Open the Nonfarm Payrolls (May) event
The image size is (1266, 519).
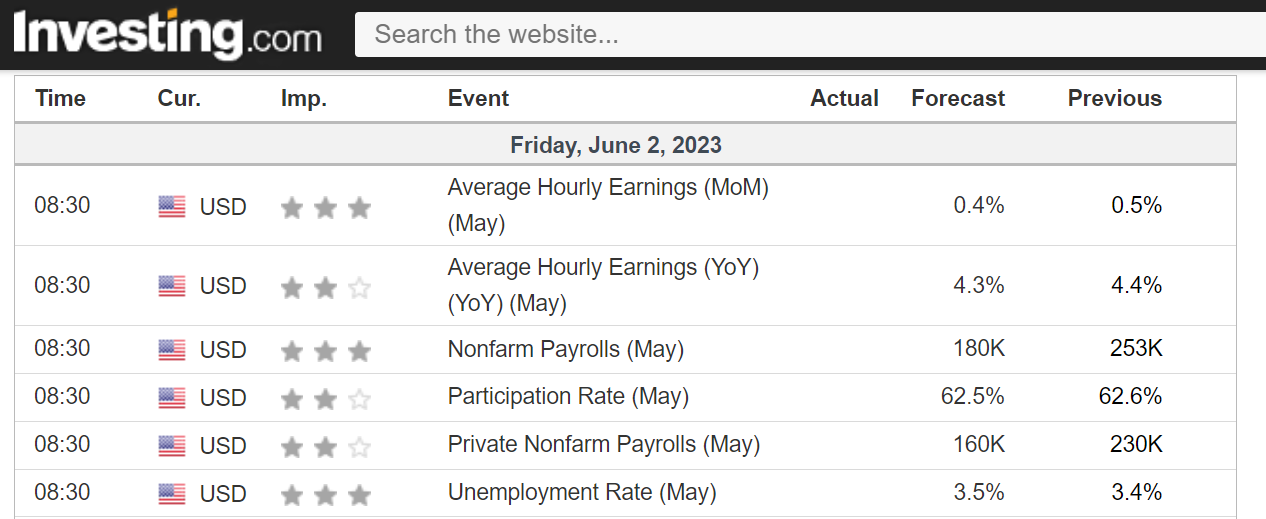[x=565, y=350]
